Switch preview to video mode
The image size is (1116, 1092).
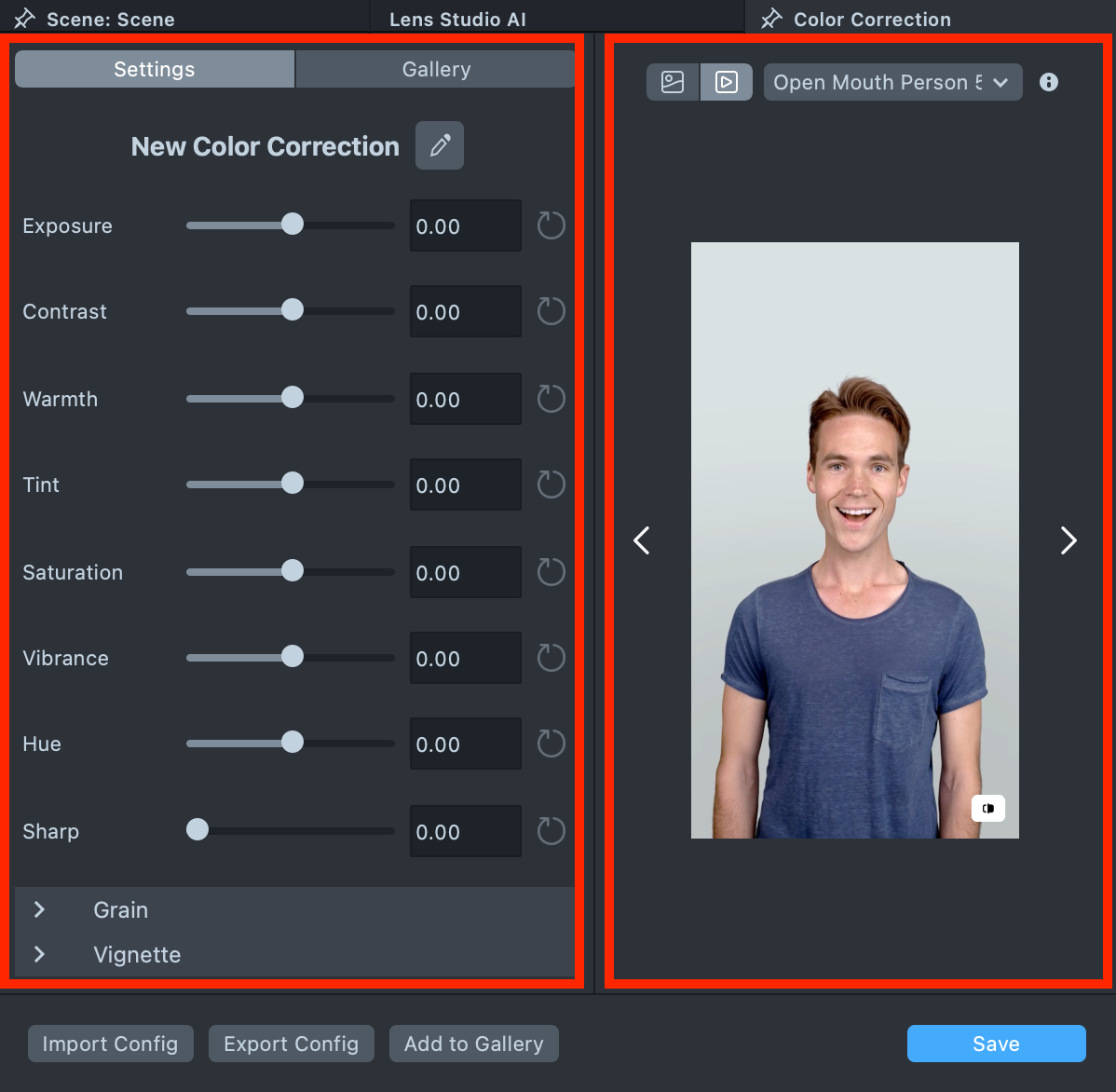[x=727, y=82]
